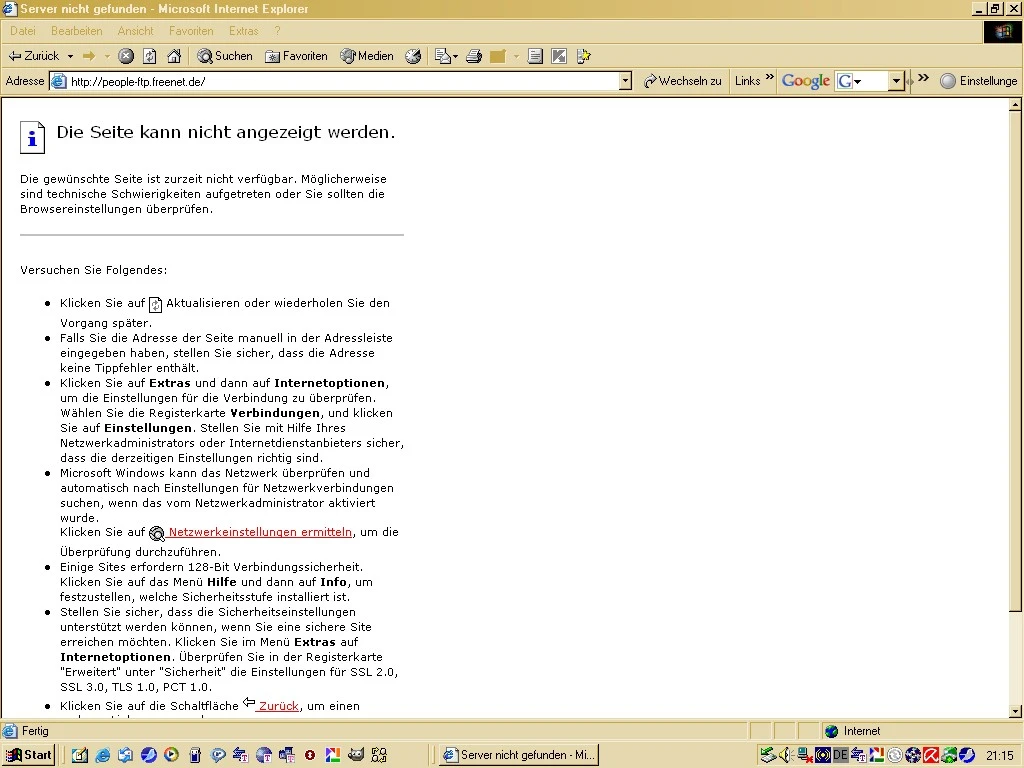This screenshot has height=768, width=1024.
Task: Click the Windows Start button
Action: [x=29, y=755]
